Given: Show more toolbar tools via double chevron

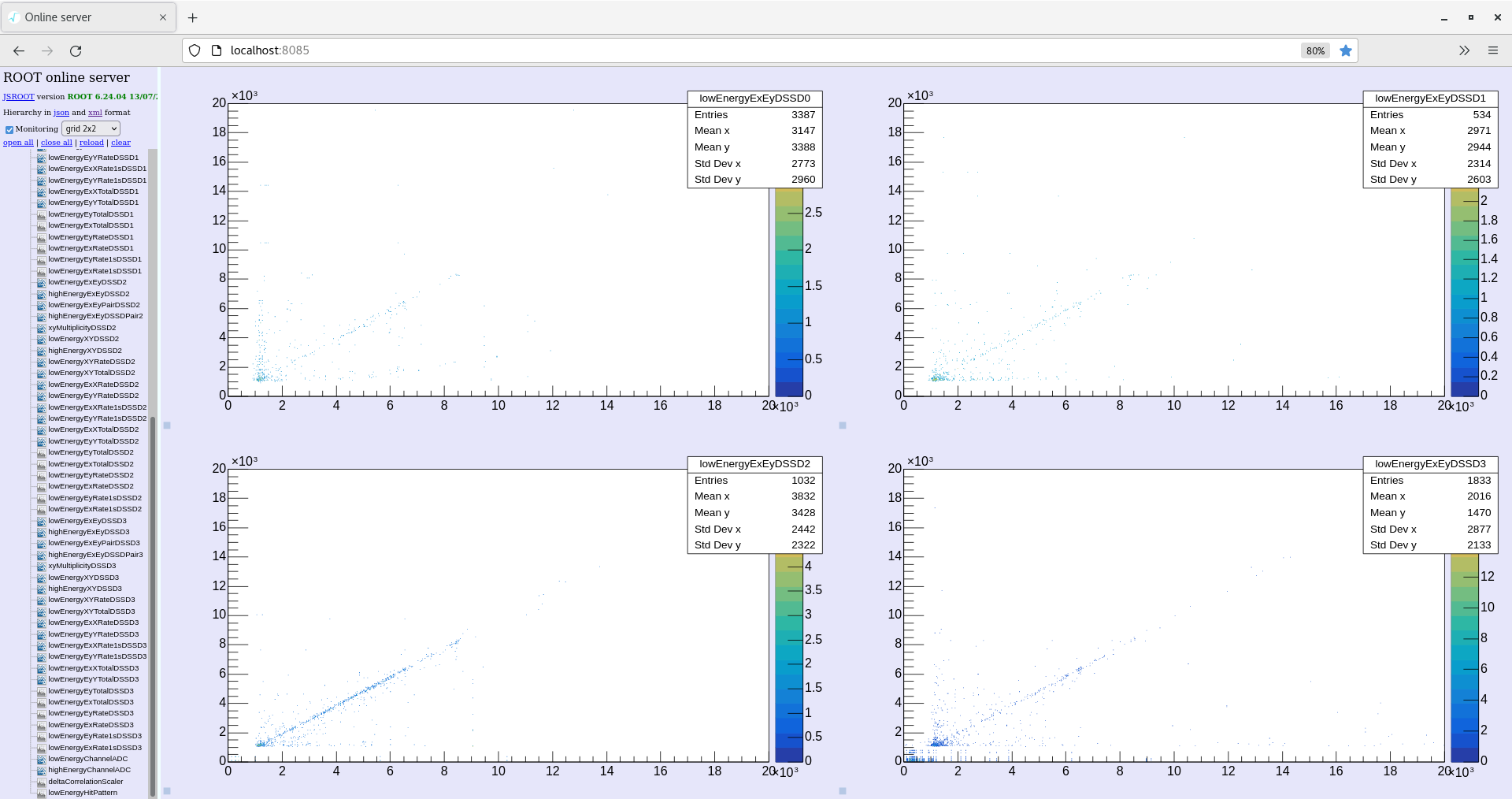Looking at the screenshot, I should coord(1463,50).
